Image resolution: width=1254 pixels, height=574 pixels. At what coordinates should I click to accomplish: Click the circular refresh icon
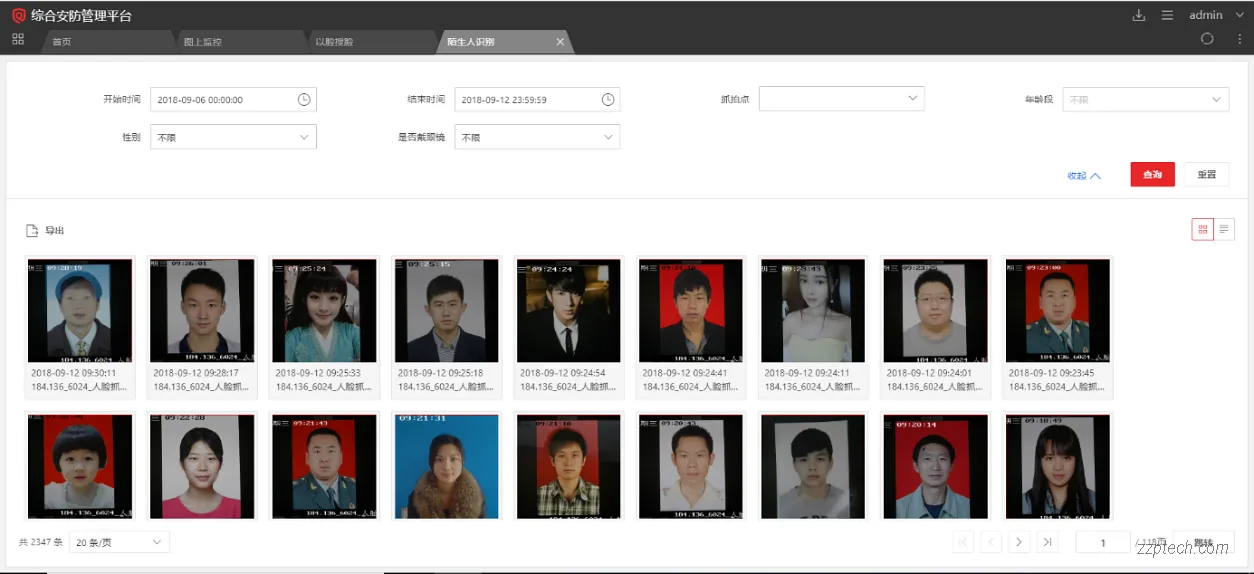1207,39
